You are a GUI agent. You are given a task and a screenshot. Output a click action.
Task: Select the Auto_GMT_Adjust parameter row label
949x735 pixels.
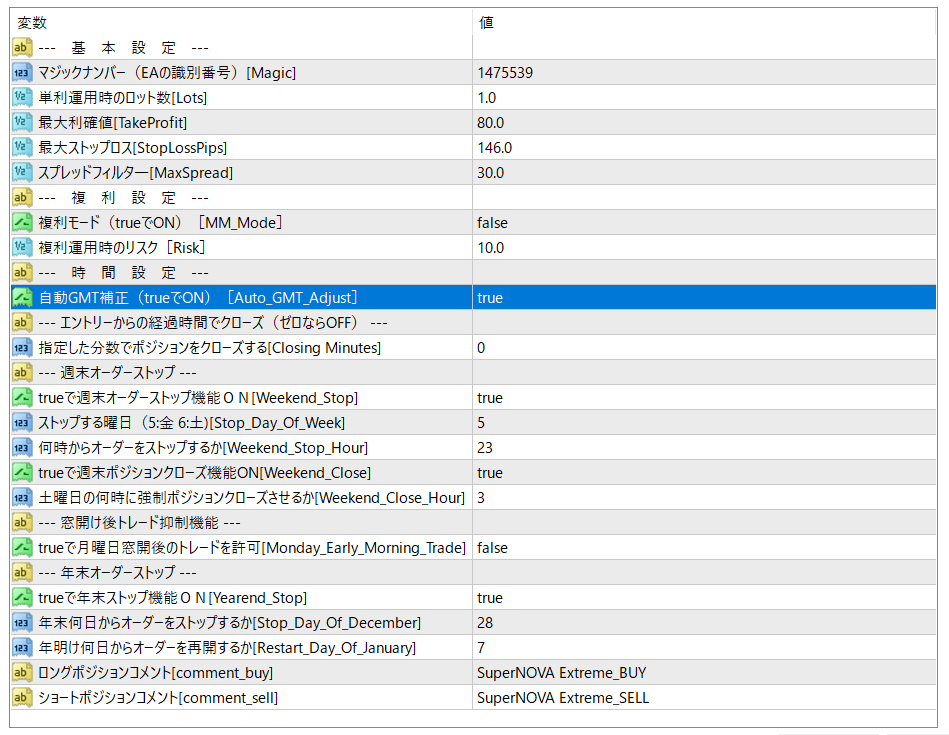pyautogui.click(x=197, y=298)
